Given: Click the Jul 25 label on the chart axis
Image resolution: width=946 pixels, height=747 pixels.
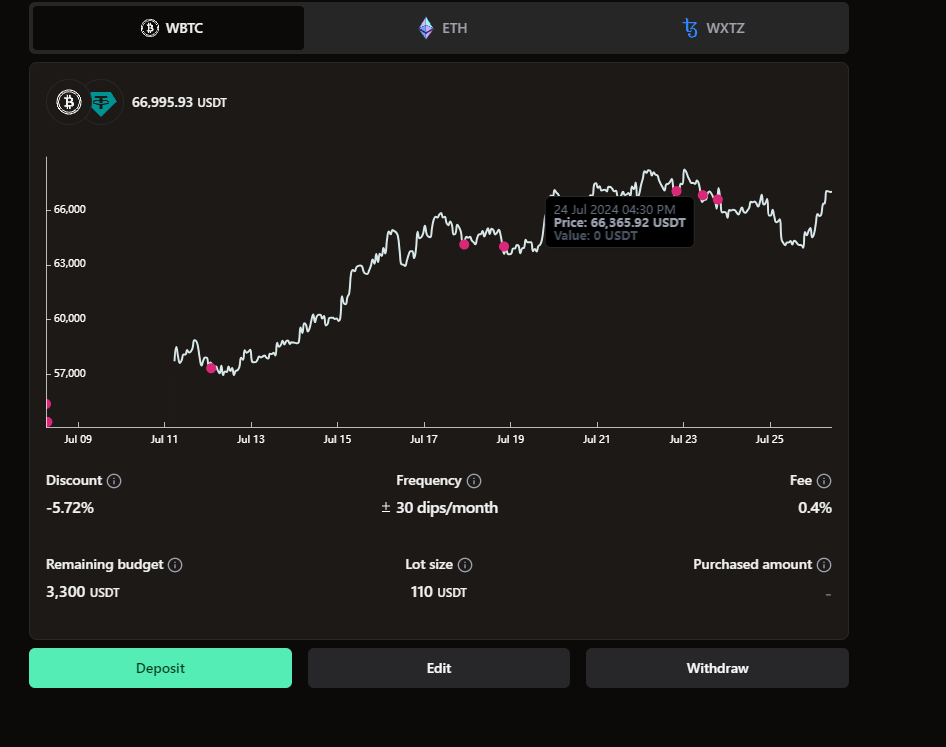Looking at the screenshot, I should tap(770, 439).
